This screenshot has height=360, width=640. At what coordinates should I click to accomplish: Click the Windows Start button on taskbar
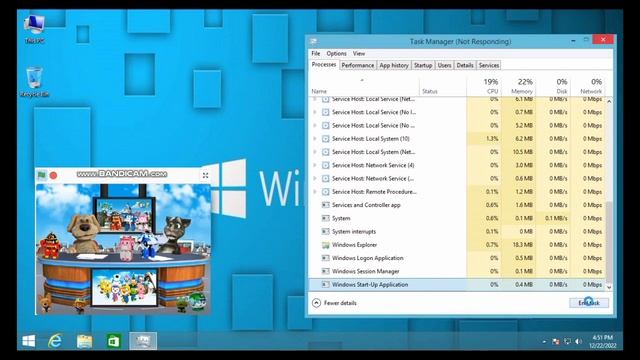[x=29, y=341]
